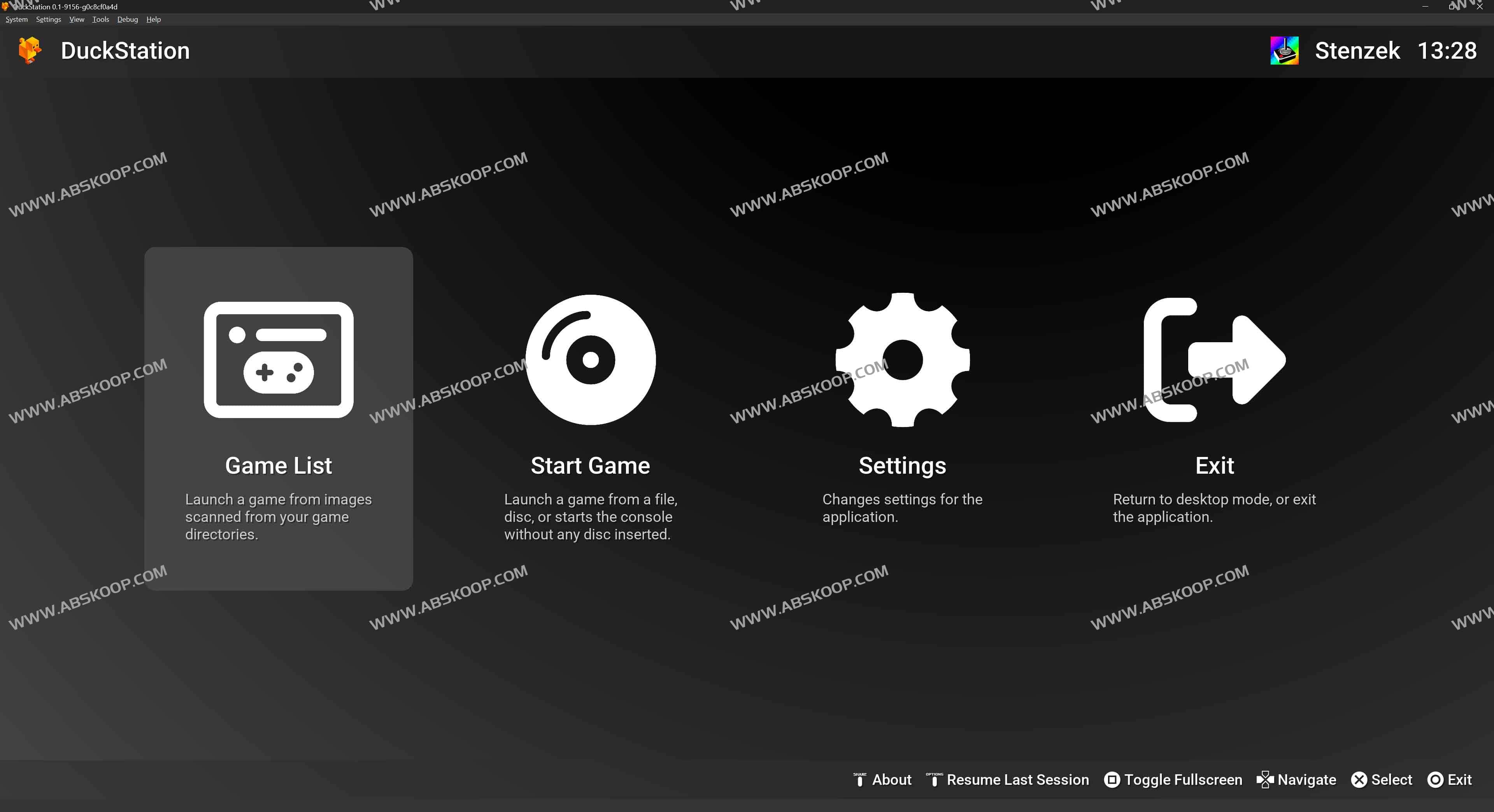This screenshot has width=1494, height=812.
Task: Open the Game List controller icon
Action: tap(279, 359)
